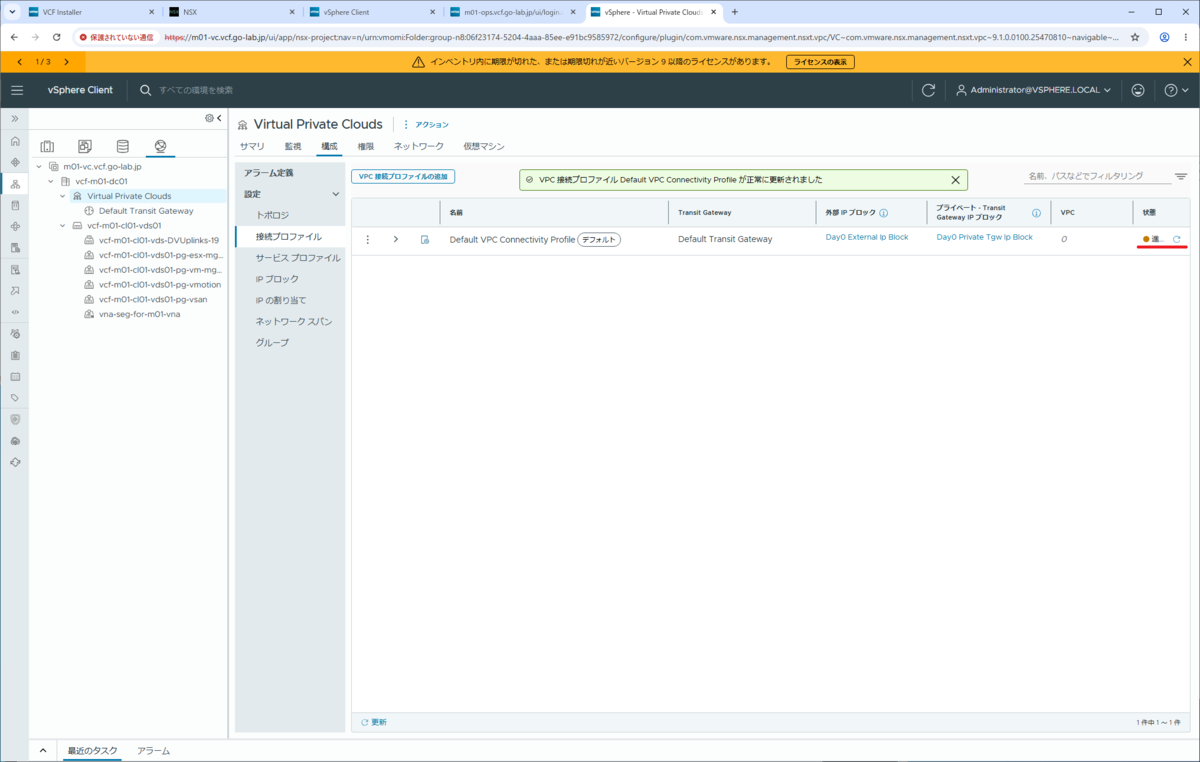1200x762 pixels.
Task: Expand the left navigation sidebar with double chevron
Action: (15, 118)
